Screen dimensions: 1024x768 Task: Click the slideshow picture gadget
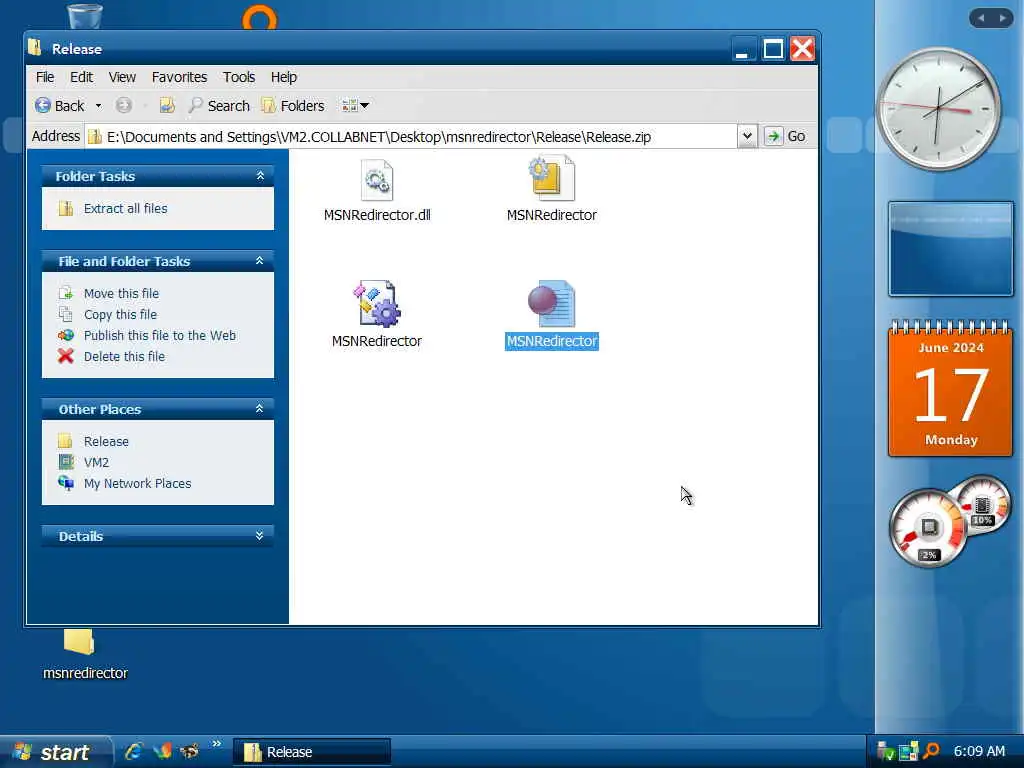pyautogui.click(x=951, y=249)
